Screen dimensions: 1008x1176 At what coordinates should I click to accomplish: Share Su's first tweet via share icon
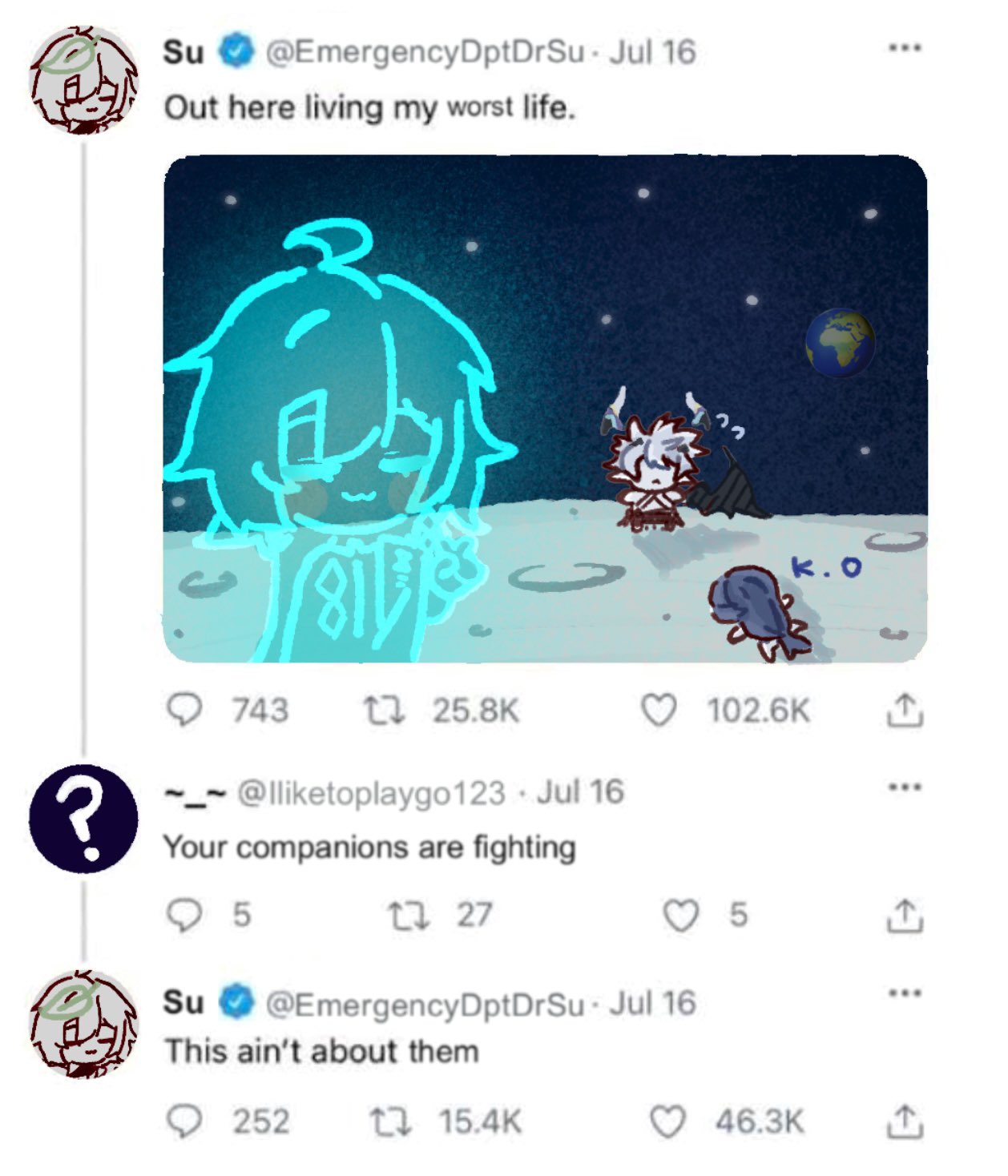[905, 710]
